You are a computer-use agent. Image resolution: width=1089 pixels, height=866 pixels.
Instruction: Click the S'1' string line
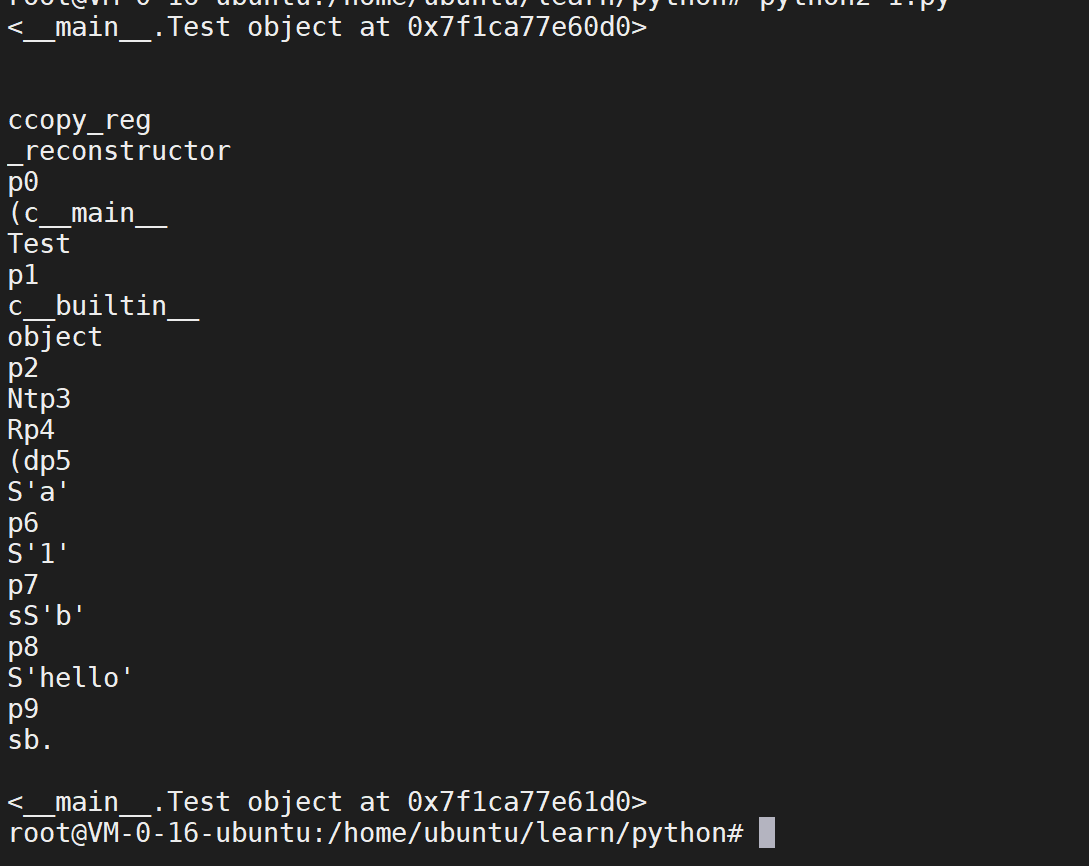pyautogui.click(x=39, y=554)
